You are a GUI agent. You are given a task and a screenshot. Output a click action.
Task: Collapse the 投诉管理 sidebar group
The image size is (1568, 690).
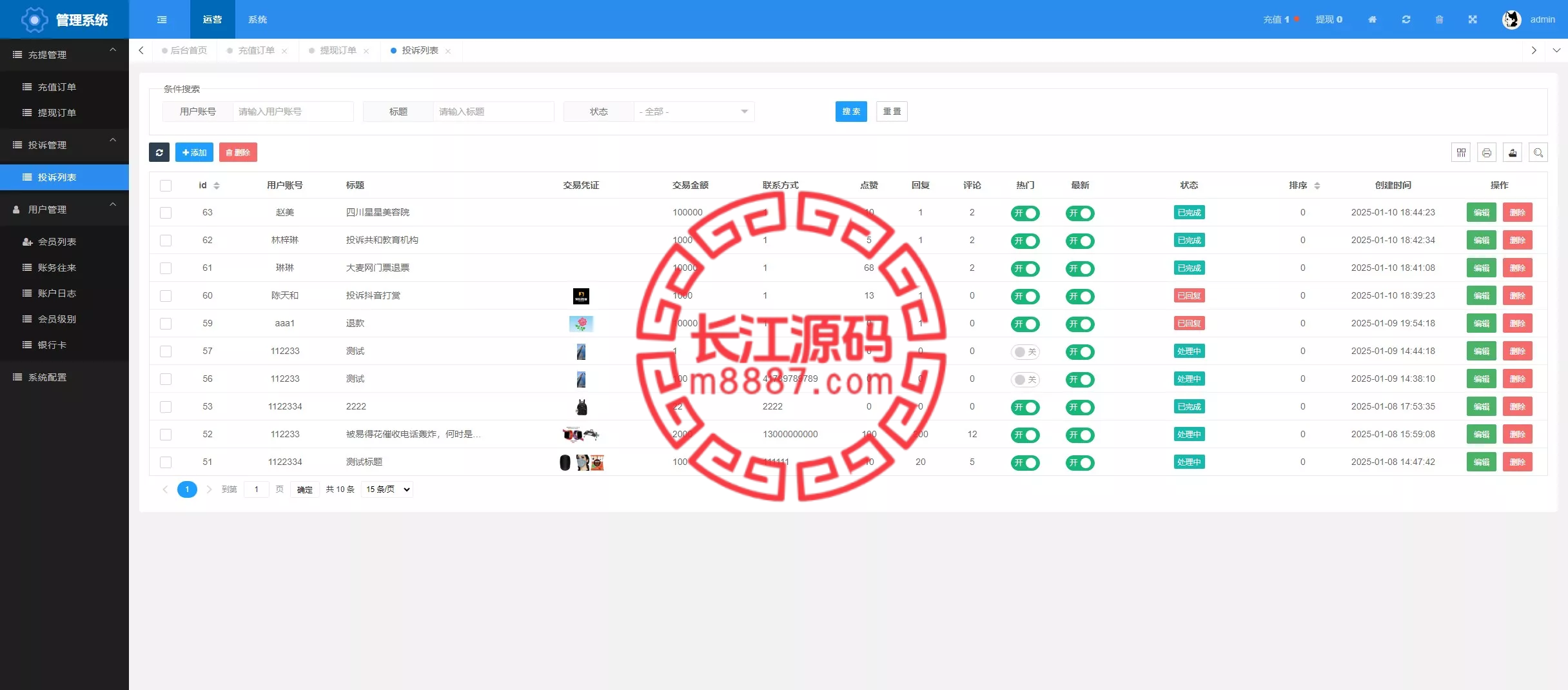coord(64,145)
